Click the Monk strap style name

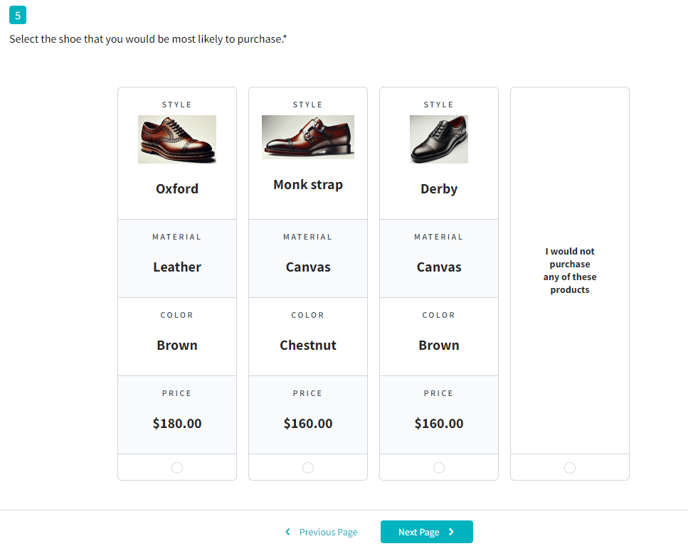308,185
